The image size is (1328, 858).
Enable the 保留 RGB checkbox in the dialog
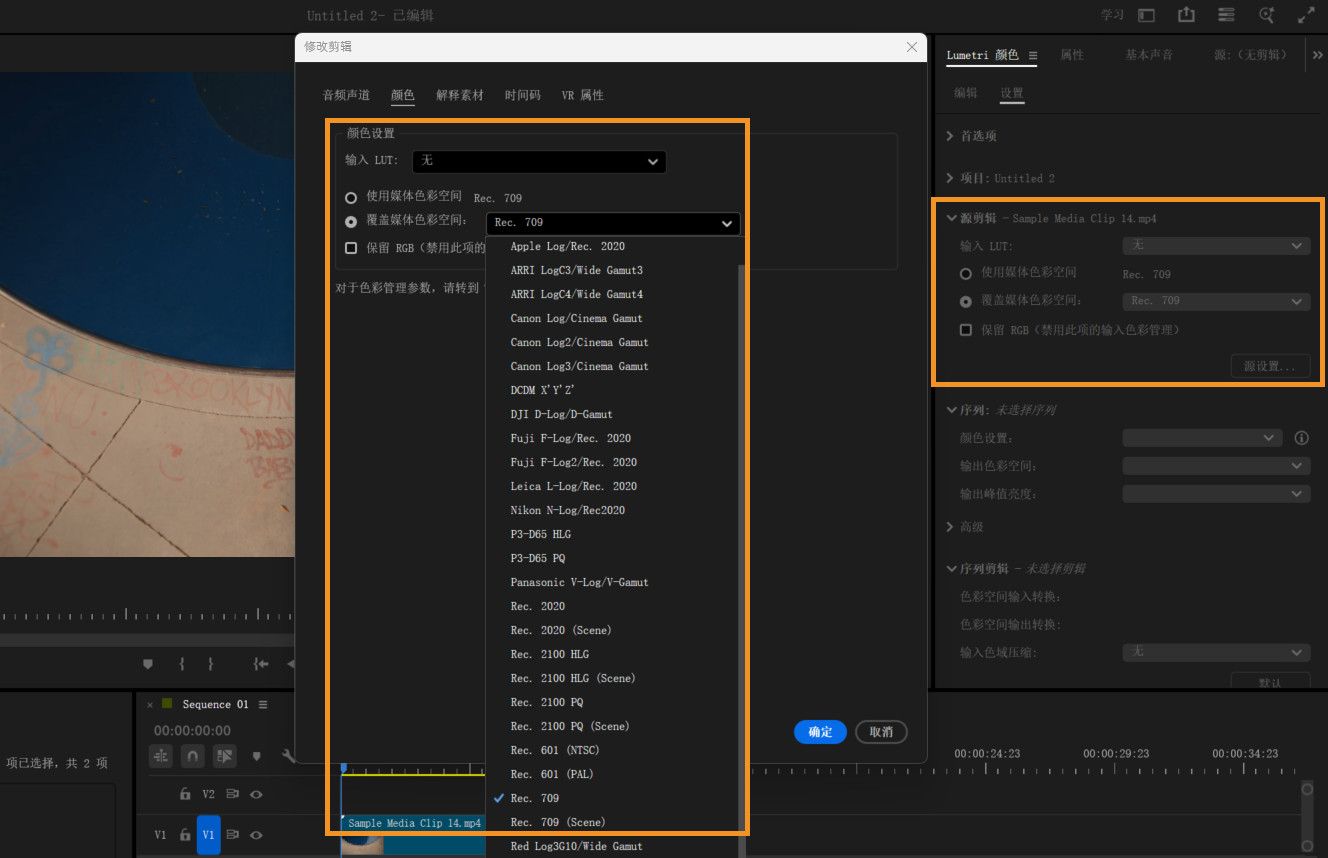click(x=352, y=246)
